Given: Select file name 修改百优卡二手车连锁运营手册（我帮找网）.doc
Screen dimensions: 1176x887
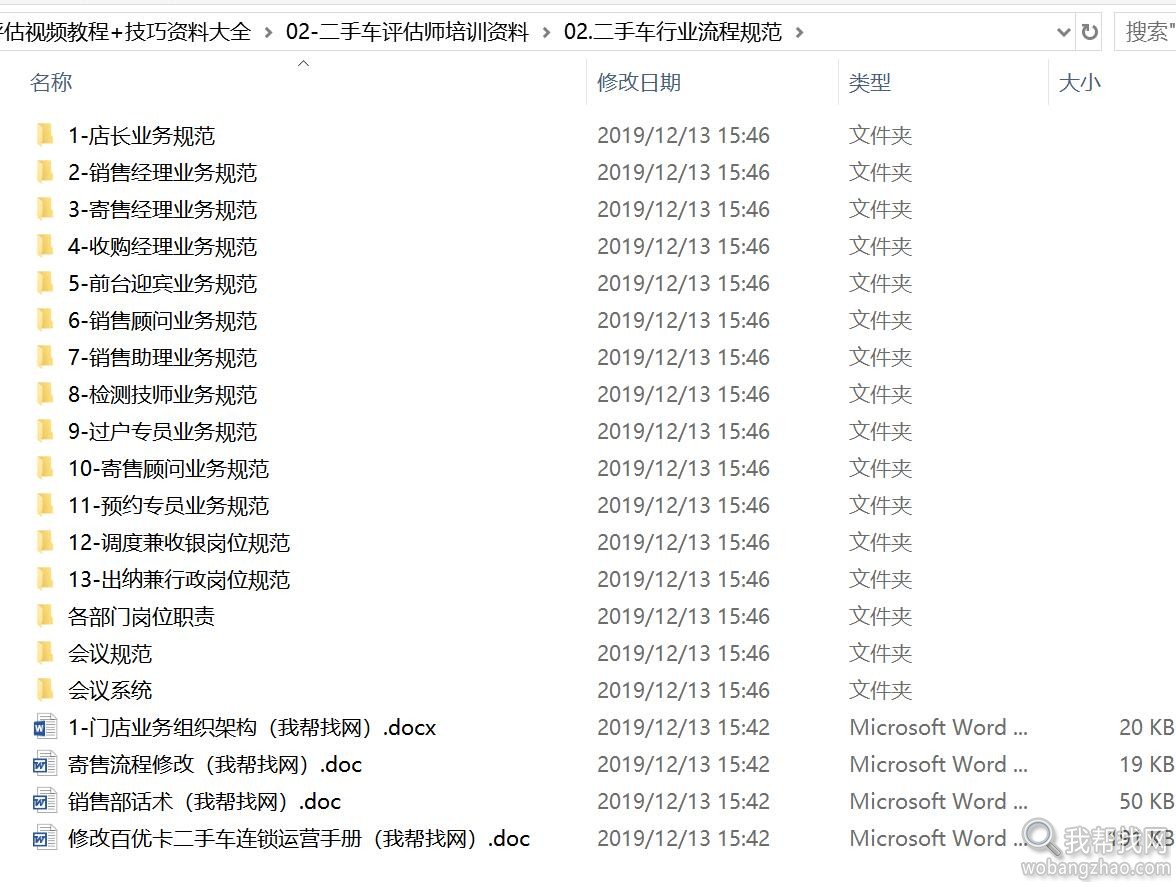Looking at the screenshot, I should click(299, 838).
